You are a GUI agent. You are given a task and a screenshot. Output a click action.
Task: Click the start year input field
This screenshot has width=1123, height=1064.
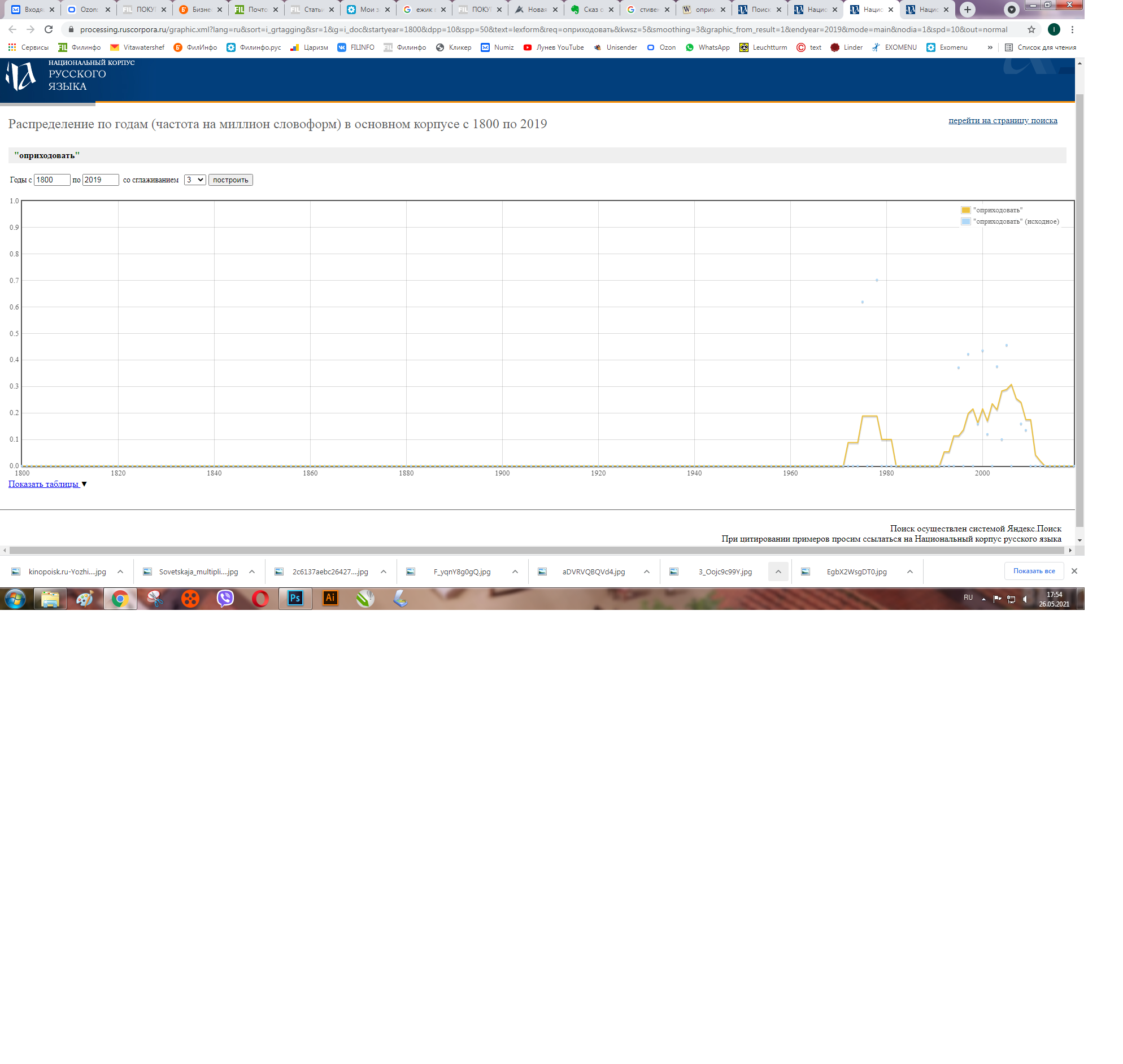coord(51,180)
